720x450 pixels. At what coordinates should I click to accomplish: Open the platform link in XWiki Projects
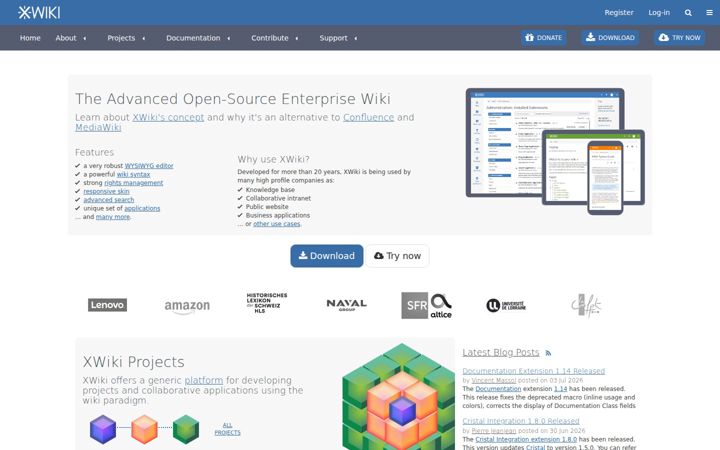tap(204, 380)
